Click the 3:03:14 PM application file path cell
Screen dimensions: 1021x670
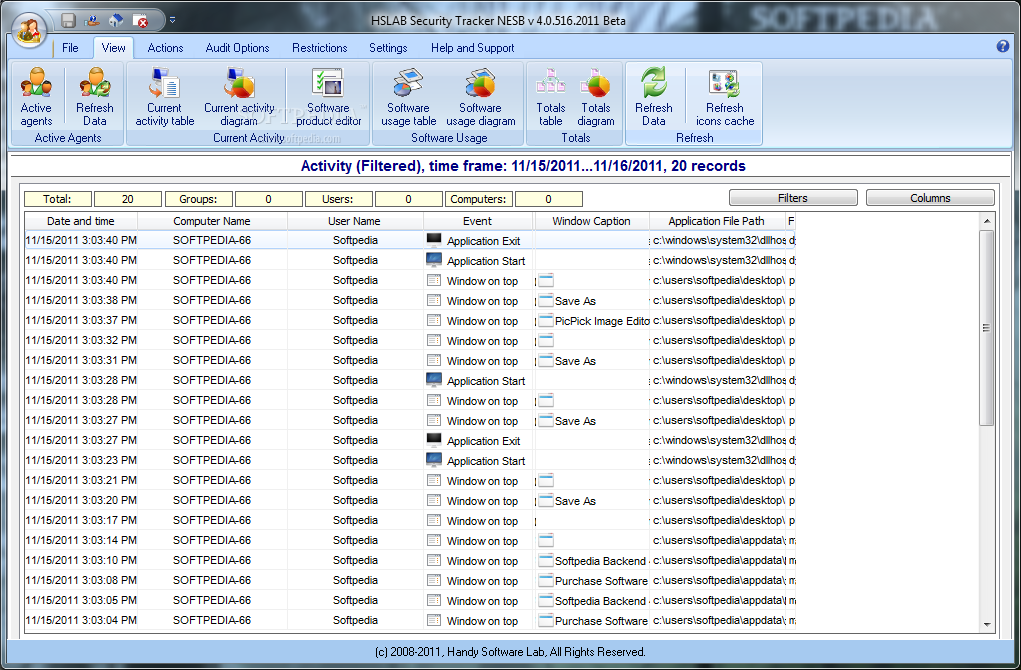719,540
